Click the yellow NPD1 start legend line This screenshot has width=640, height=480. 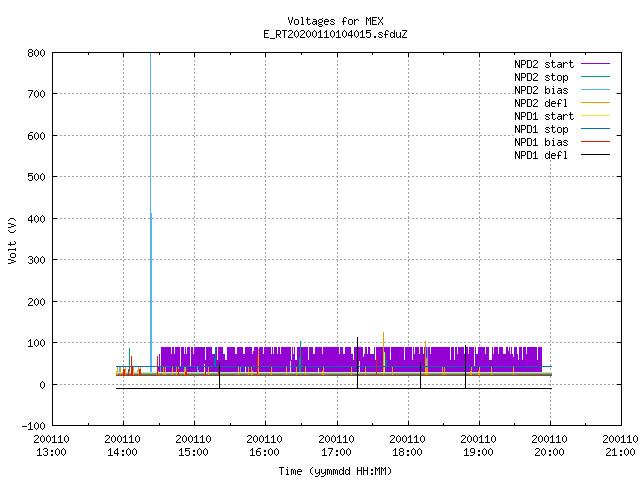pyautogui.click(x=595, y=116)
